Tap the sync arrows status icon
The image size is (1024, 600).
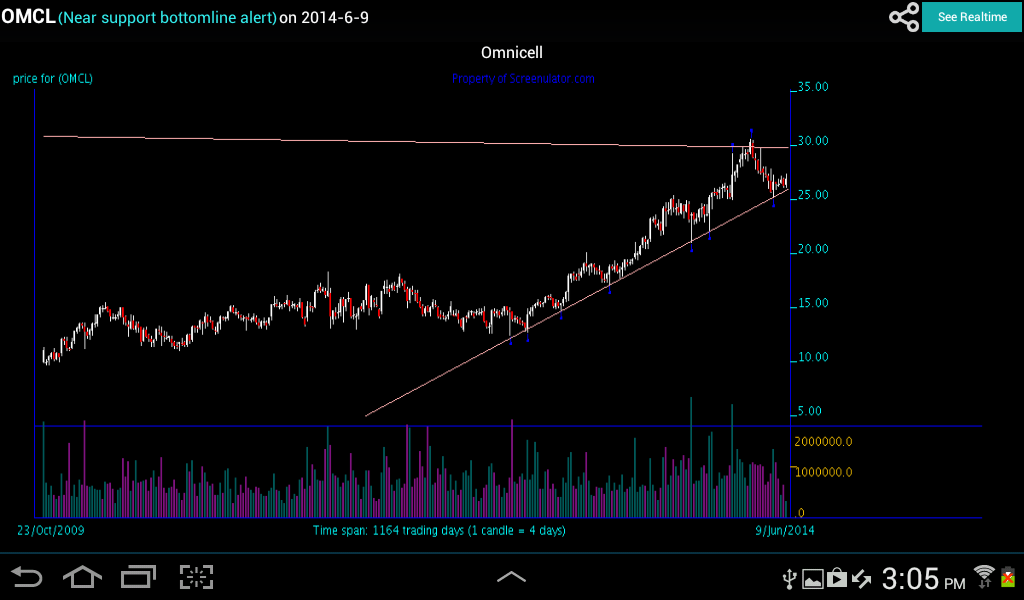pyautogui.click(x=861, y=578)
